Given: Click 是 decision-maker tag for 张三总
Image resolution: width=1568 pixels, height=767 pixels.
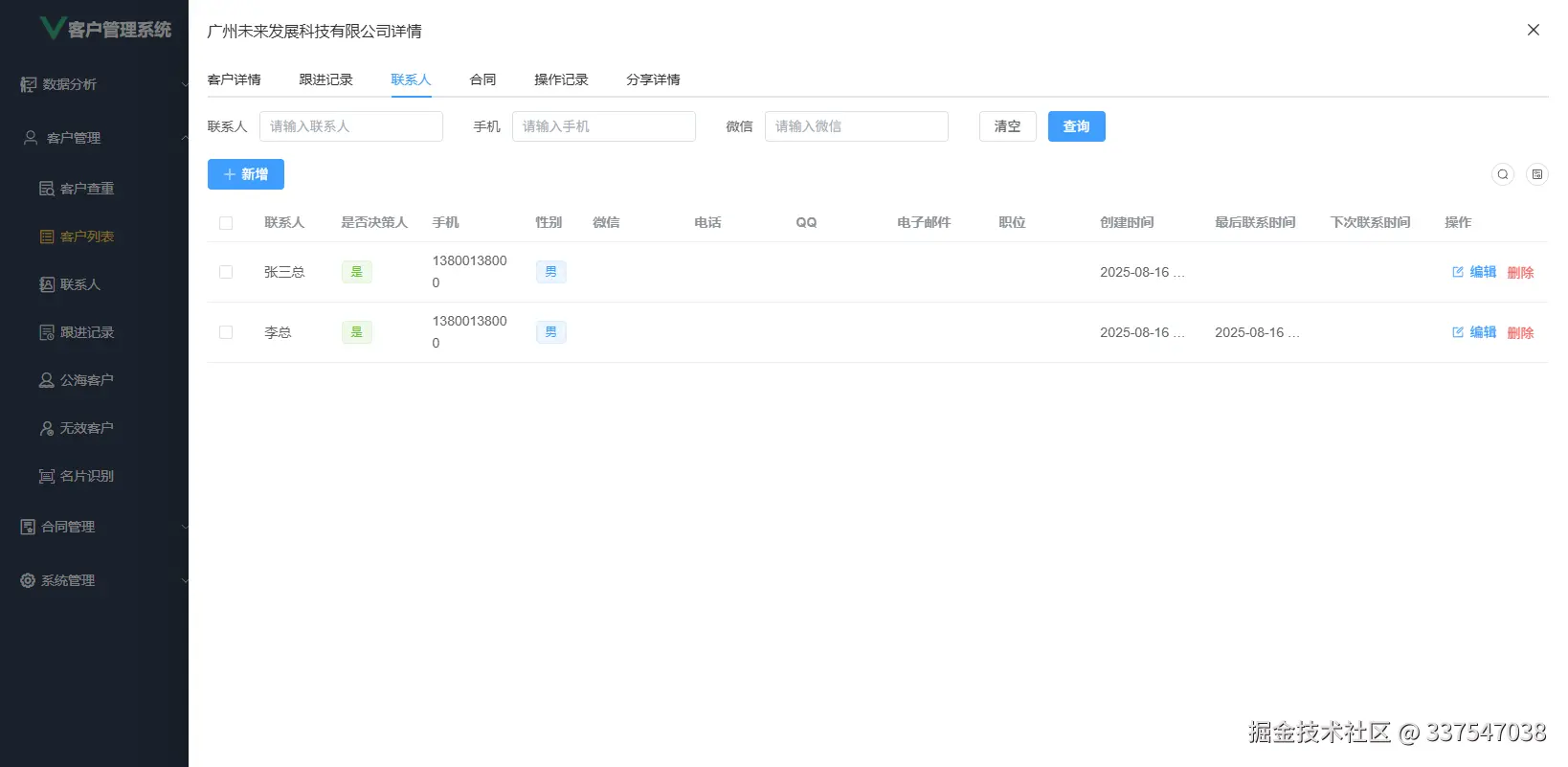Looking at the screenshot, I should point(357,272).
